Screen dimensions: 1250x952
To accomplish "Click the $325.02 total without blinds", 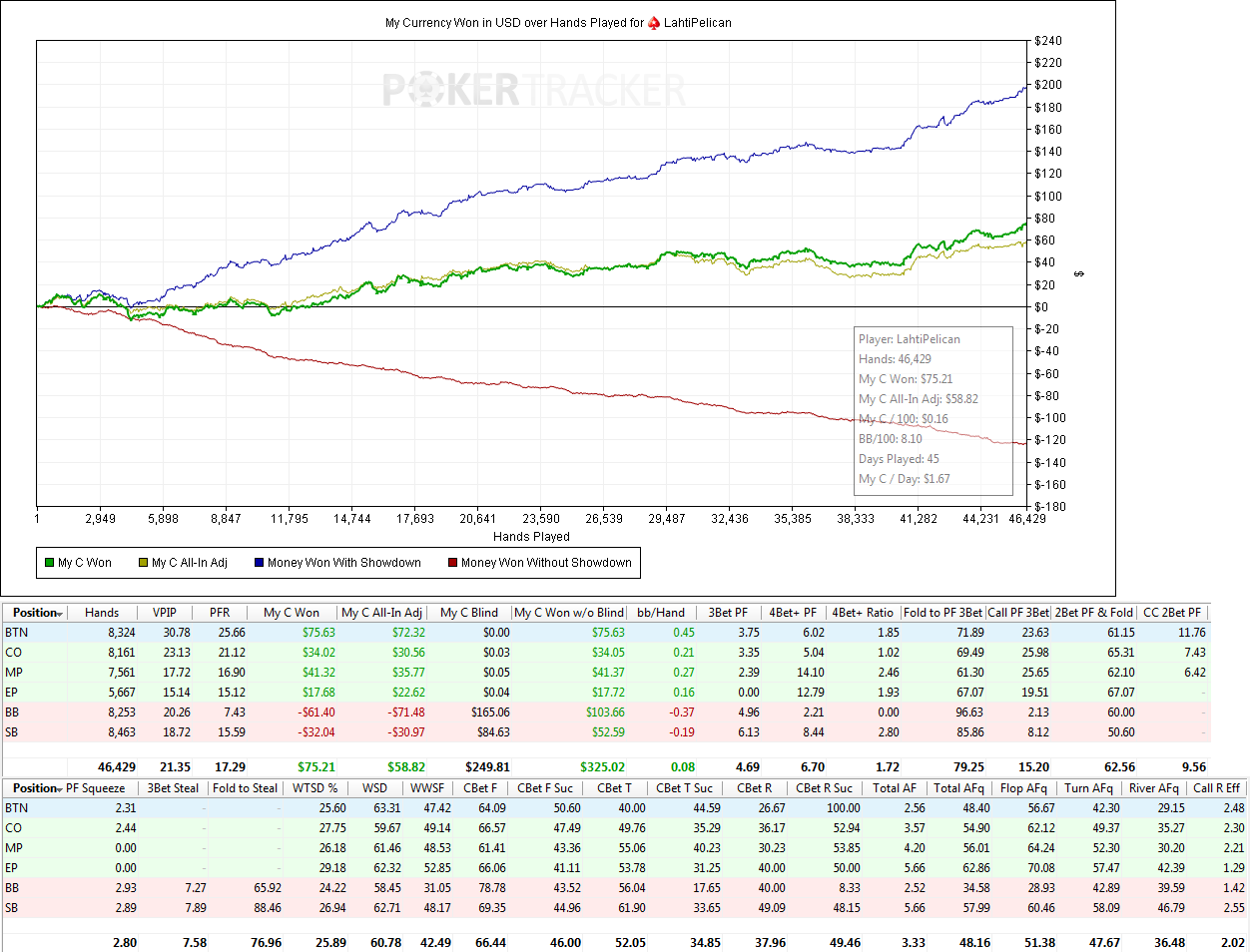I will 602,767.
